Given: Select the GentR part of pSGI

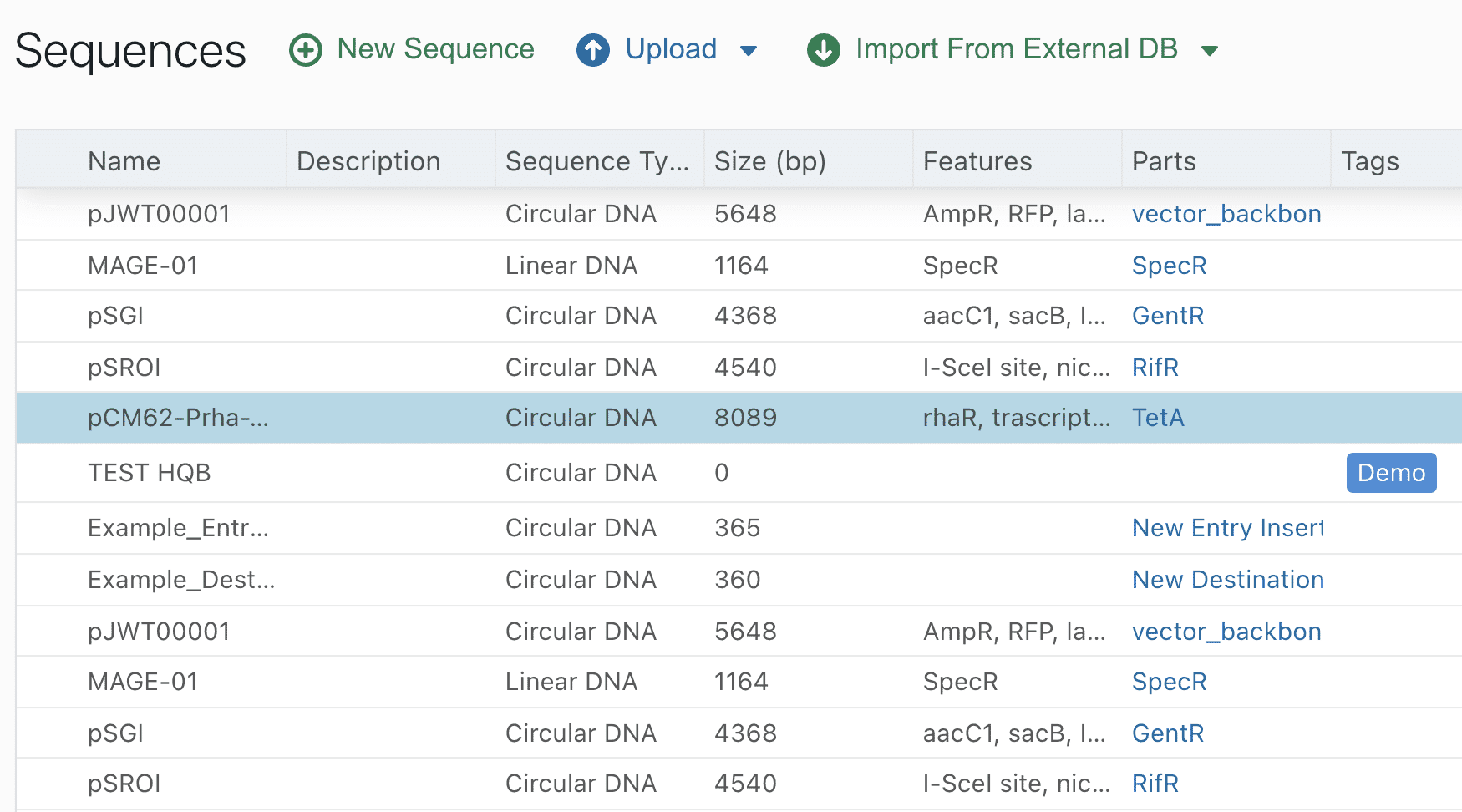Looking at the screenshot, I should [1167, 316].
